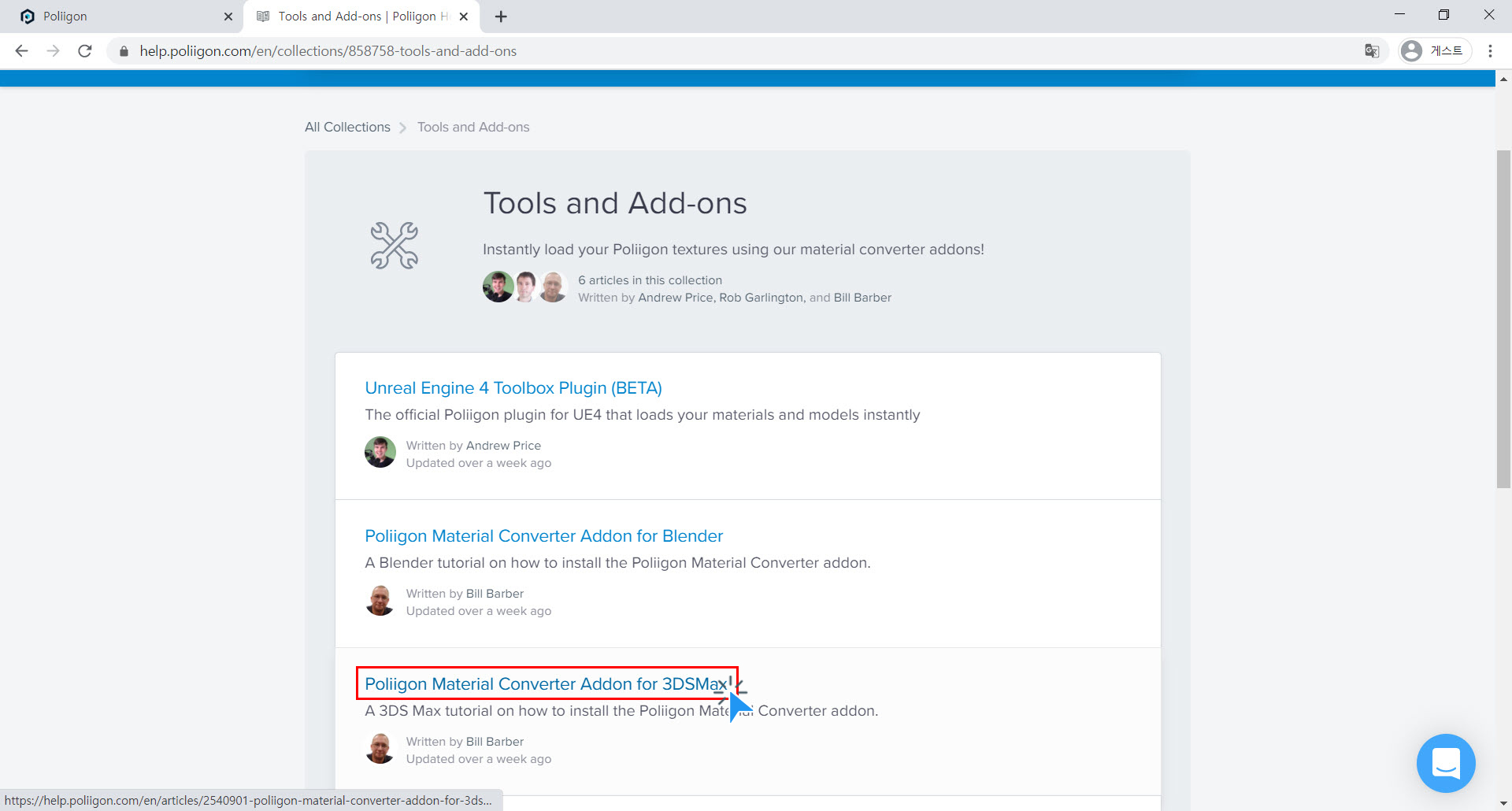Click the site lock icon in address bar
Screen dimensions: 1512x811
click(x=124, y=51)
